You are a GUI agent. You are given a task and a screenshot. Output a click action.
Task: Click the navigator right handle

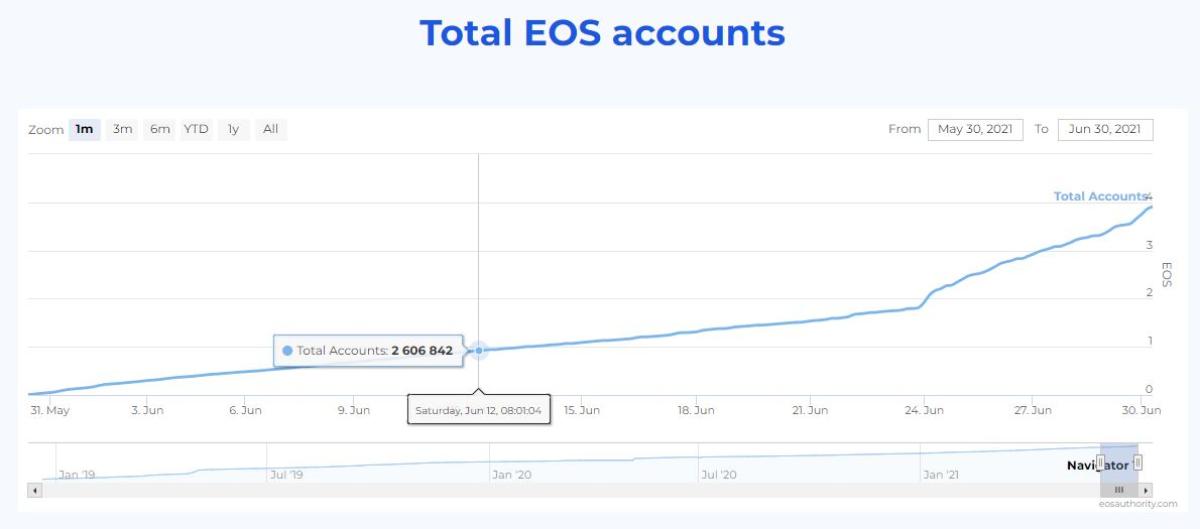[1138, 463]
